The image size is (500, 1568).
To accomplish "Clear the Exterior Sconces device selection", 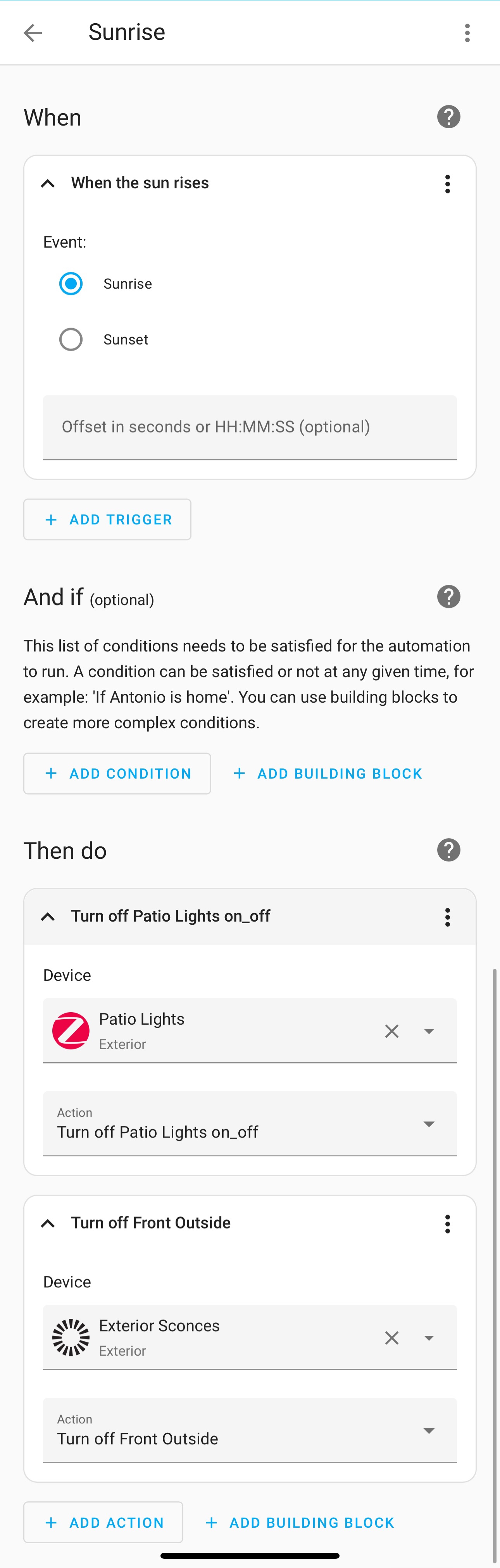I will tap(391, 1338).
